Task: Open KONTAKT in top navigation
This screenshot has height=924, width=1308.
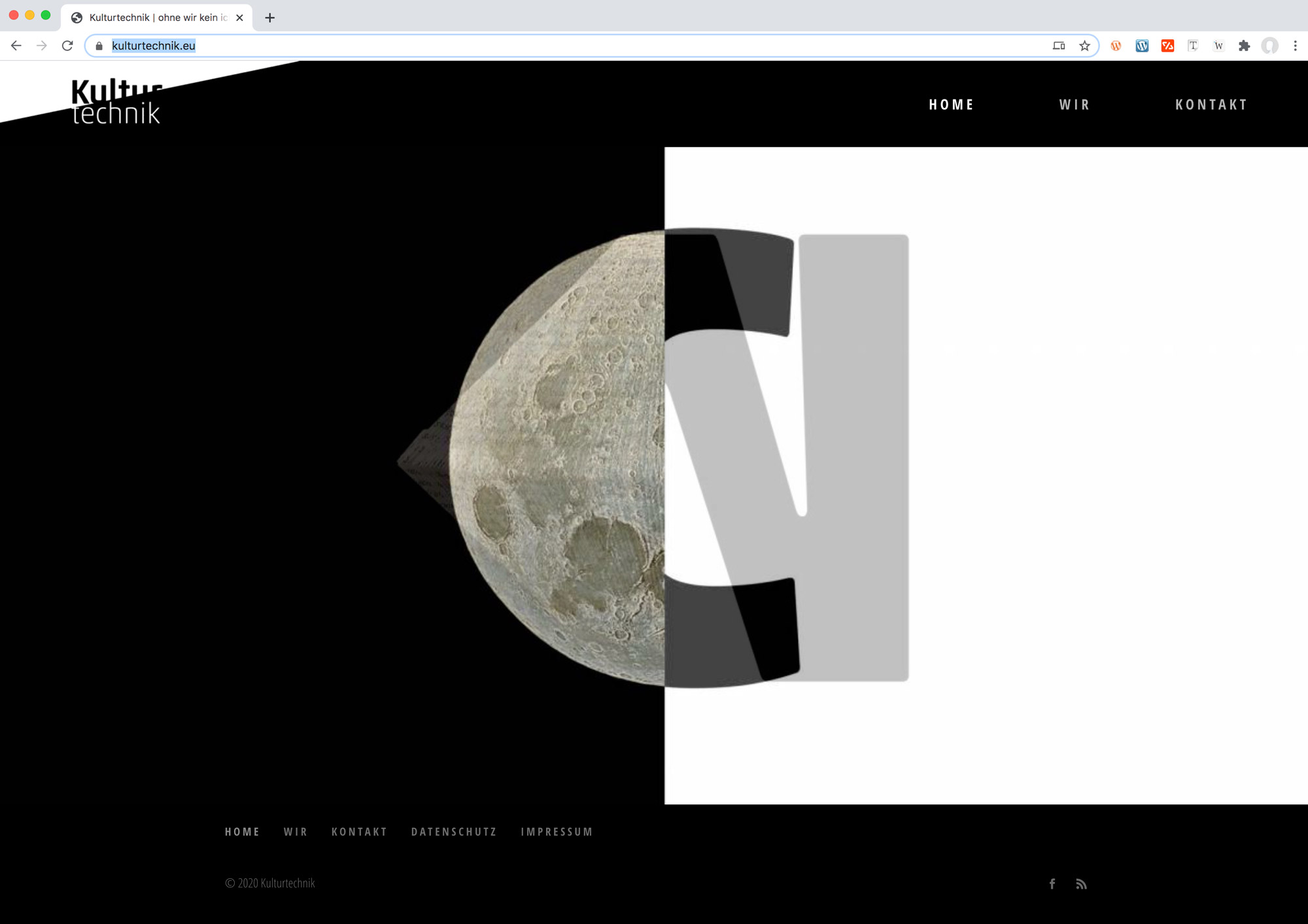Action: click(1211, 105)
